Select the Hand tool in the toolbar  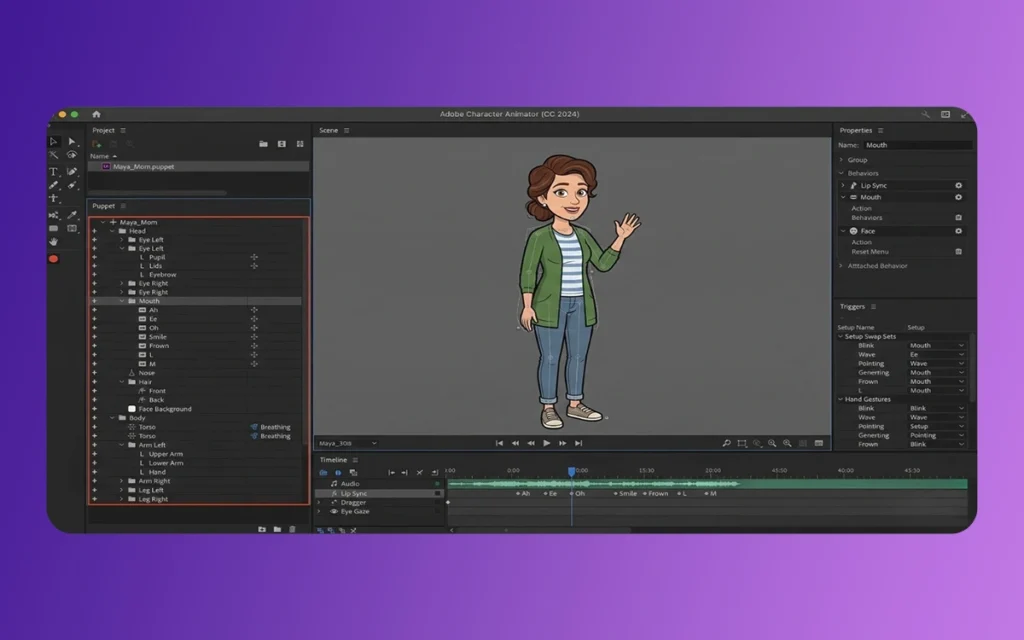pos(53,242)
